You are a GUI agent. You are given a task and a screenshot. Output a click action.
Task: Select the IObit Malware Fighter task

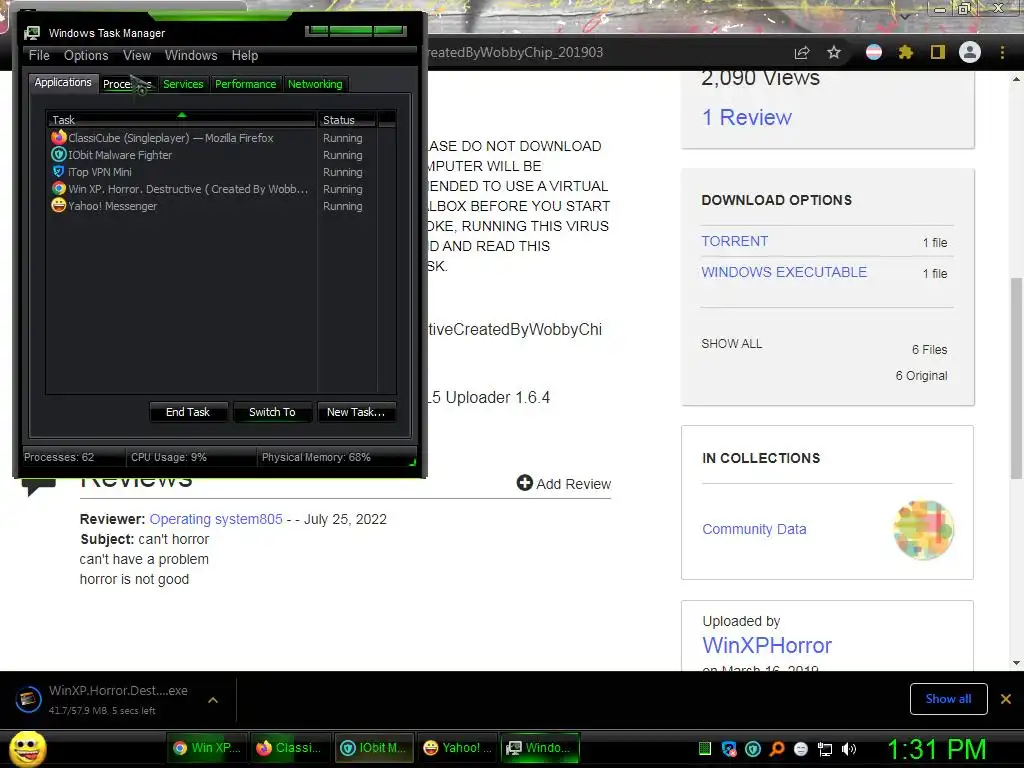pos(182,155)
